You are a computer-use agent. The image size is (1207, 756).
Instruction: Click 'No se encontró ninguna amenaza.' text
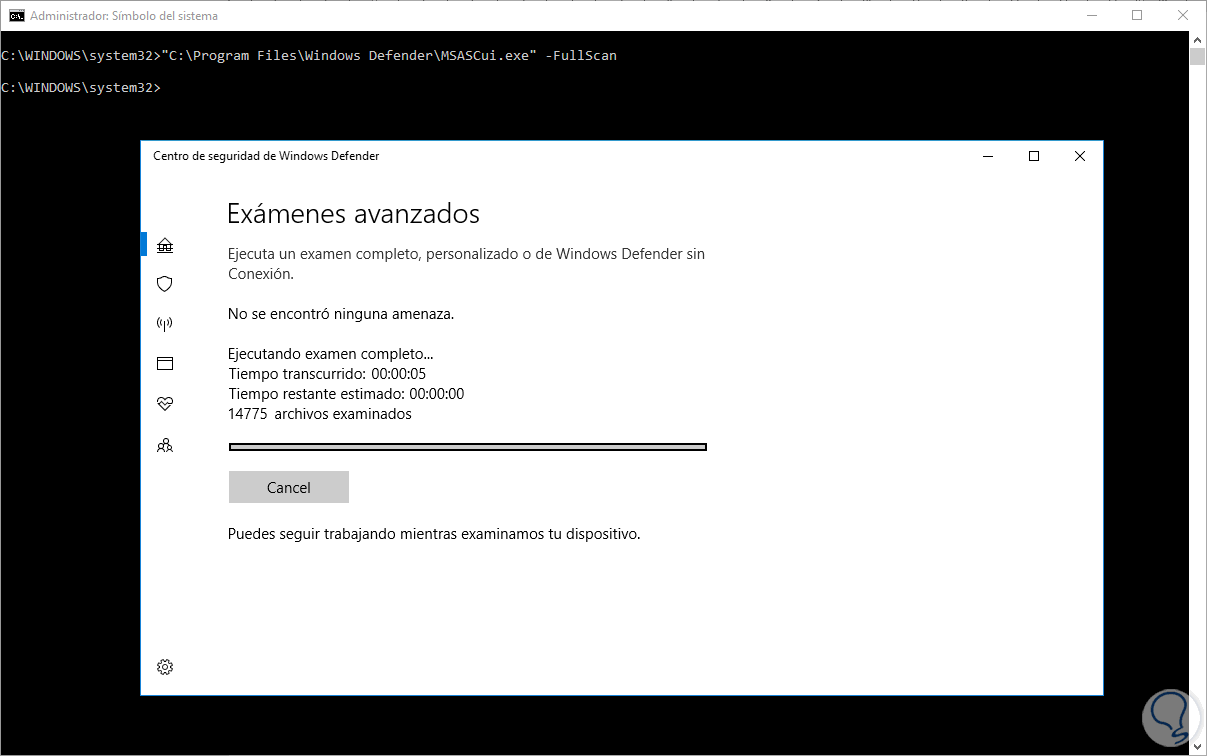pos(341,314)
